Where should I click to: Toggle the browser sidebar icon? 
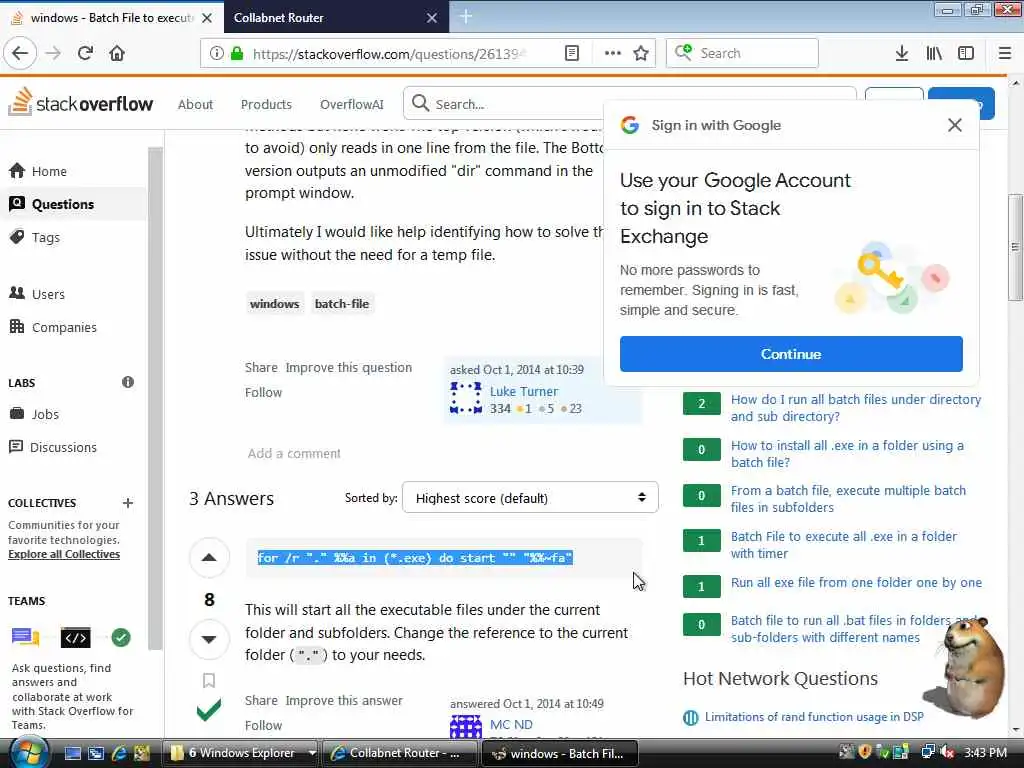pos(966,53)
